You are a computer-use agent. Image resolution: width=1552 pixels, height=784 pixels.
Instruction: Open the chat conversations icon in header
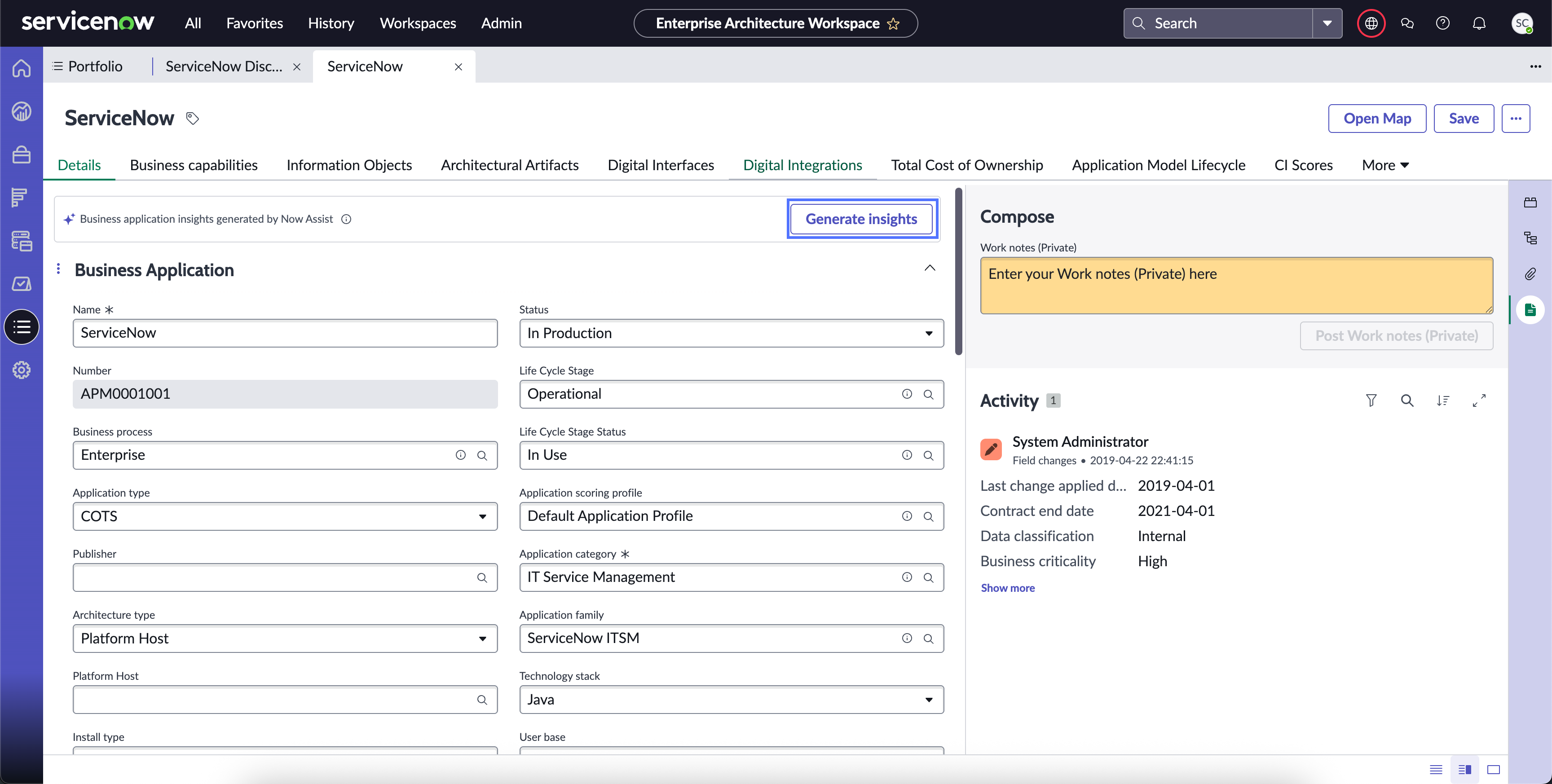tap(1407, 23)
